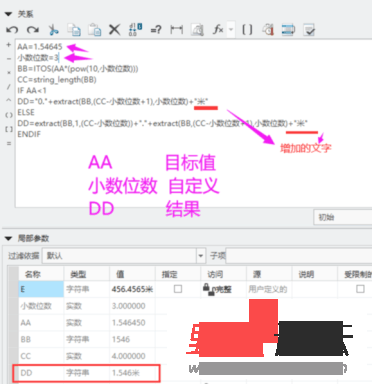Select value cell 4.000000

(132, 356)
